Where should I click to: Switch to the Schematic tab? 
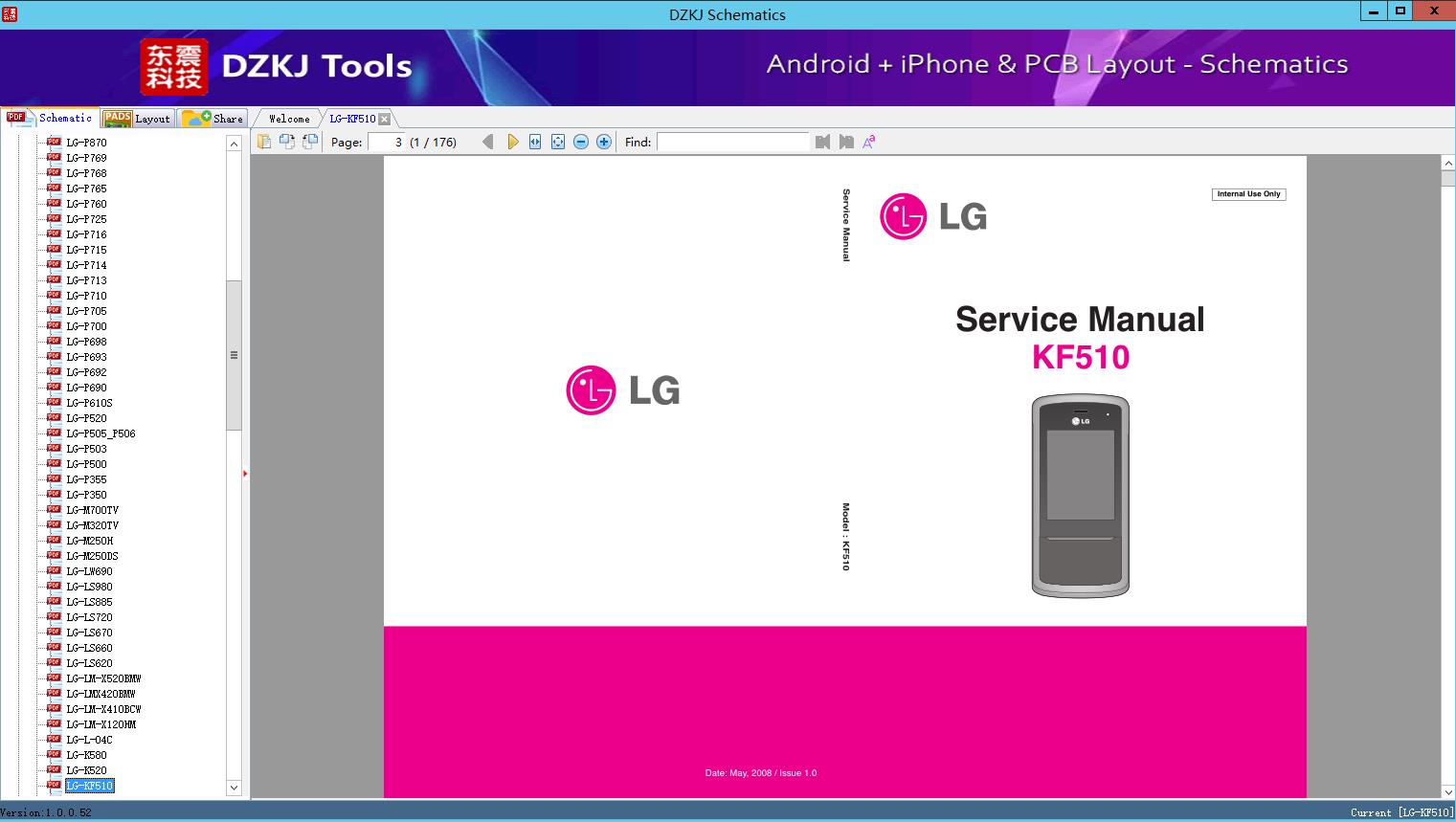[x=50, y=118]
